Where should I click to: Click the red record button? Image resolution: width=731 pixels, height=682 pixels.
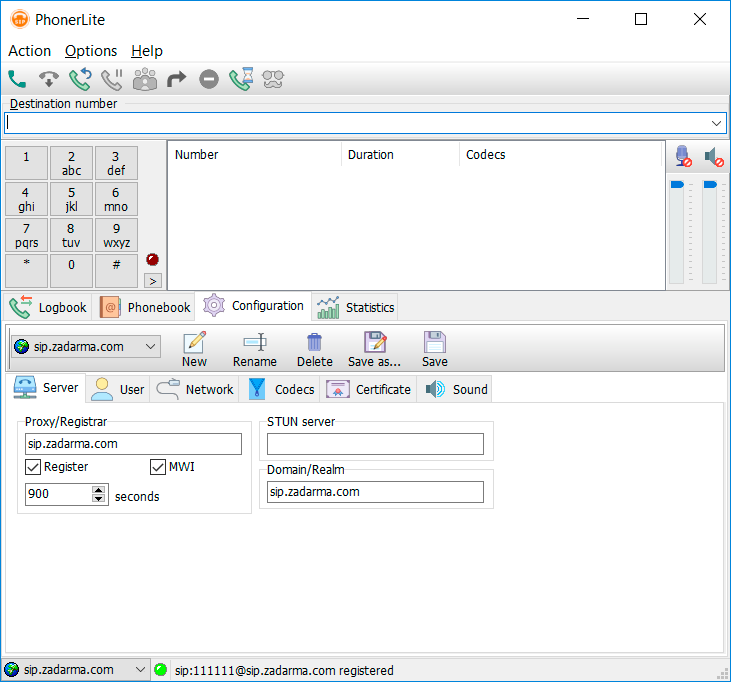click(x=152, y=259)
